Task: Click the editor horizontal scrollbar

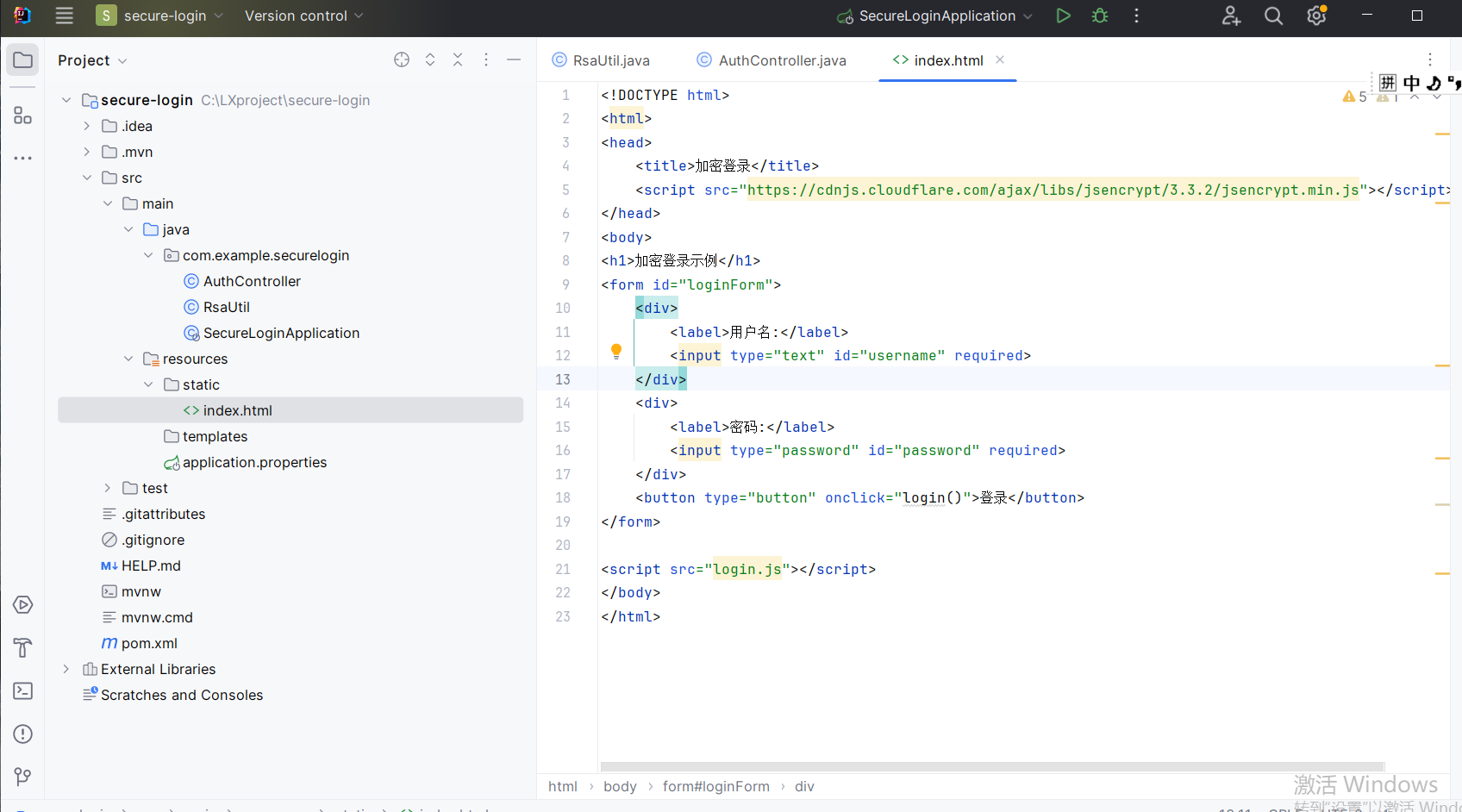Action: click(x=992, y=766)
